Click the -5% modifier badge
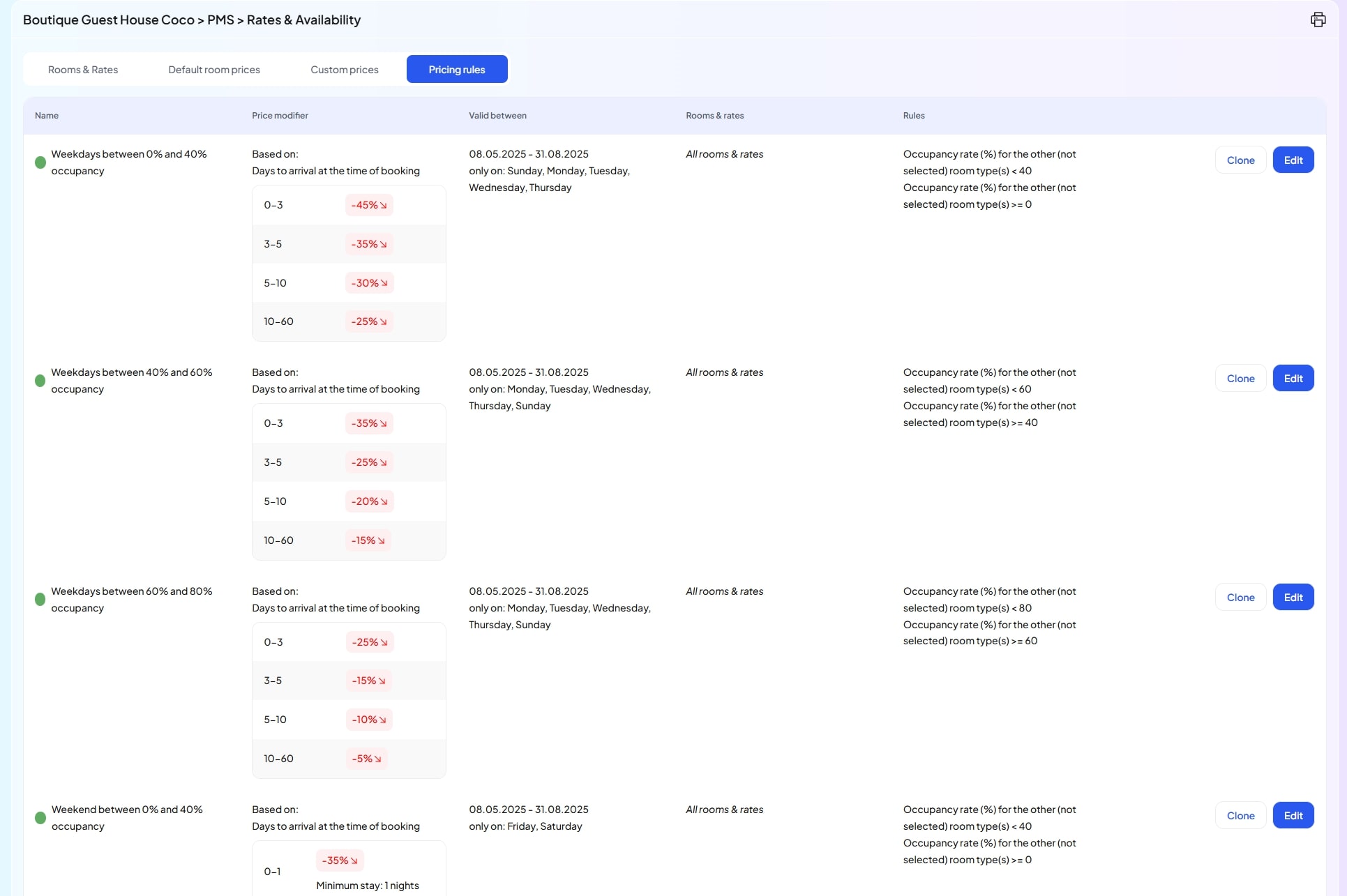The image size is (1347, 896). tap(366, 759)
